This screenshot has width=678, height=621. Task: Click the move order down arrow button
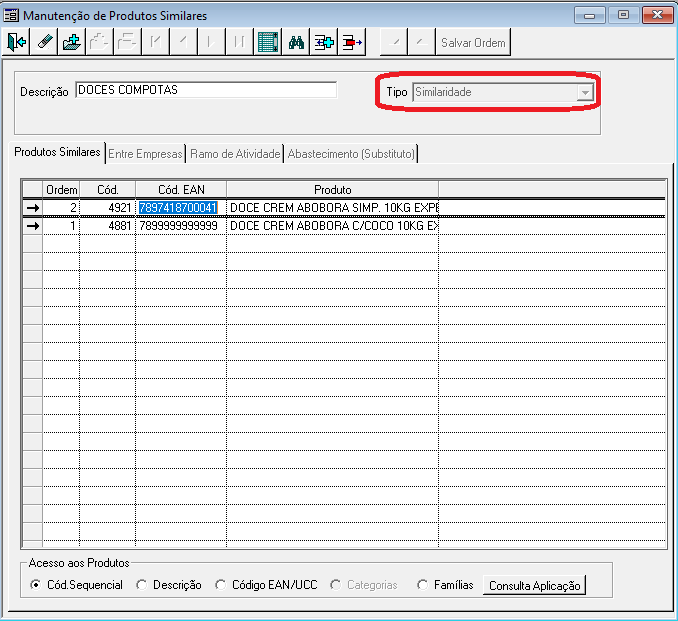(x=421, y=42)
